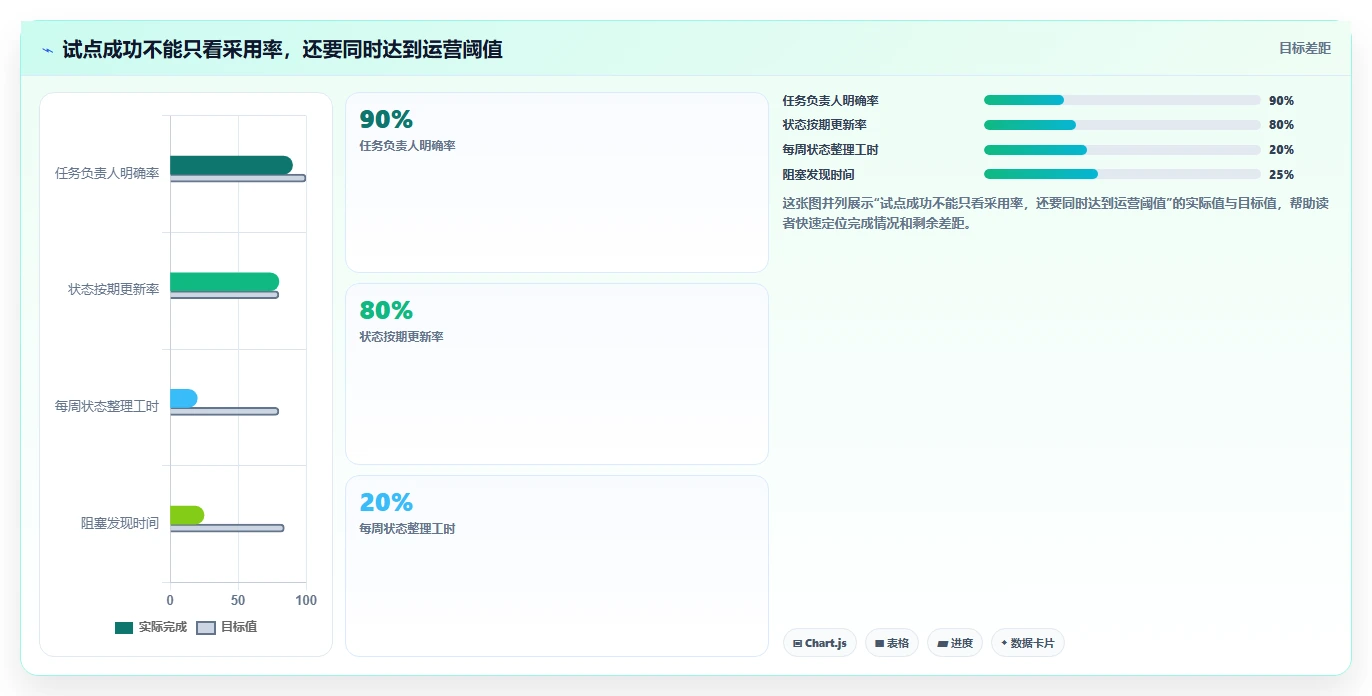Click the 阻塞发现时间 chart axis label
Viewport: 1372px width, 696px height.
click(x=120, y=523)
